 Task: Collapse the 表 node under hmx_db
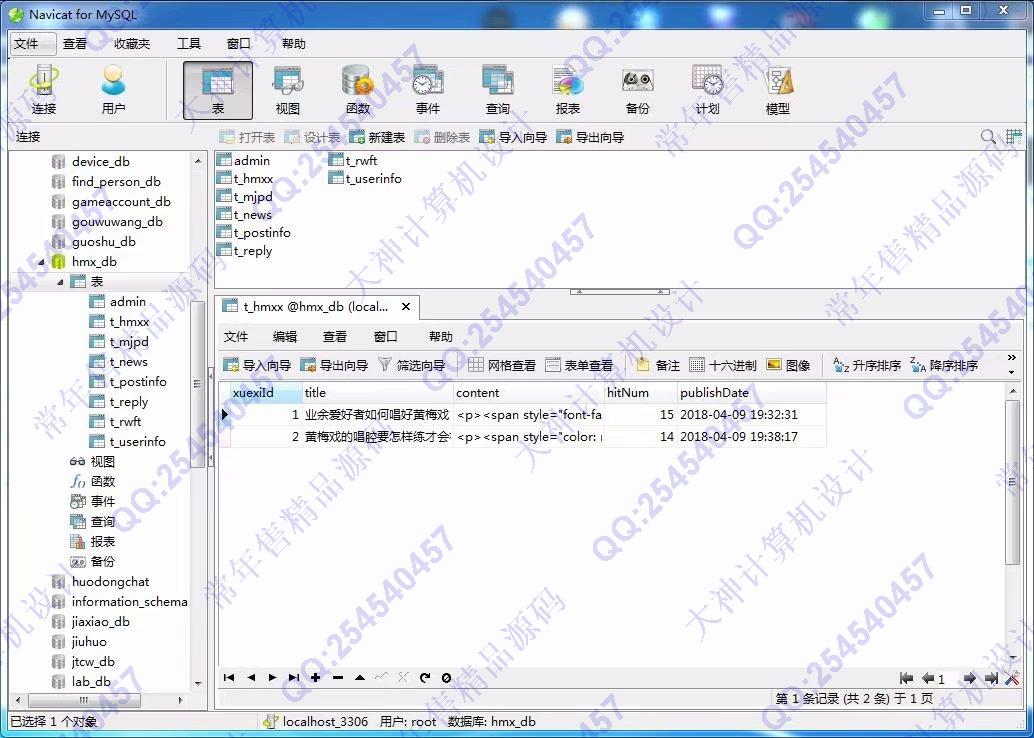(x=61, y=282)
